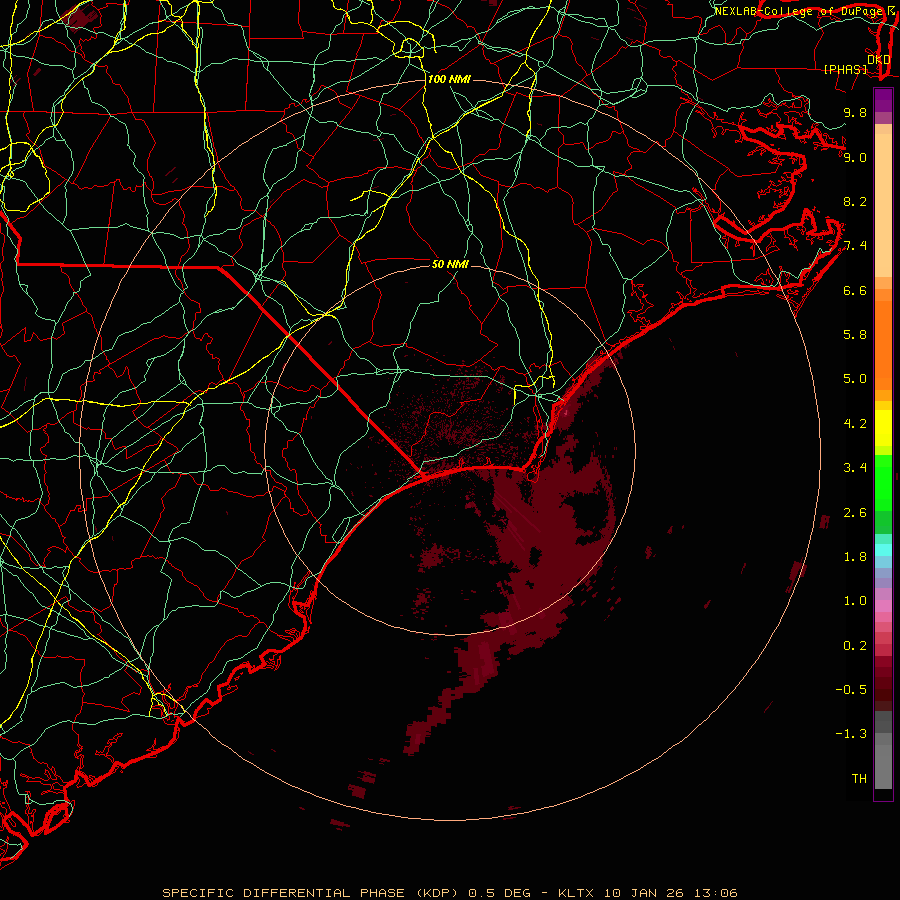Click the 9.8 value on the color scale

point(855,112)
